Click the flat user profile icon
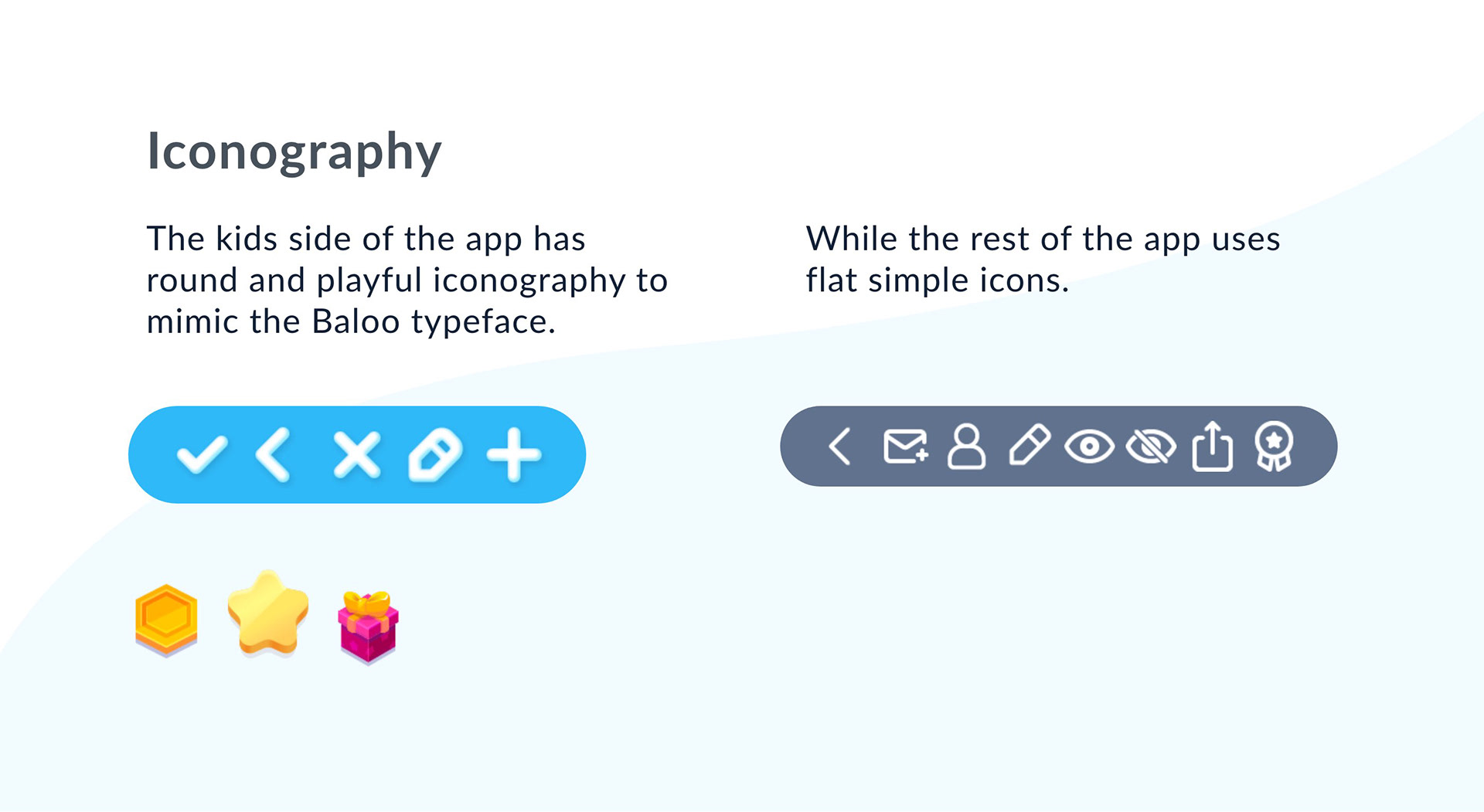1484x812 pixels. click(x=966, y=447)
